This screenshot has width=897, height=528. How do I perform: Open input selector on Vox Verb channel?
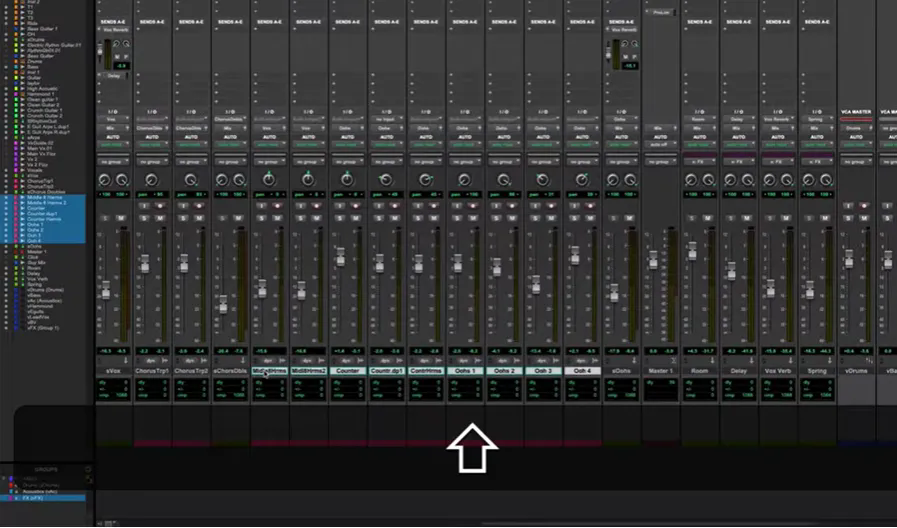(x=778, y=120)
